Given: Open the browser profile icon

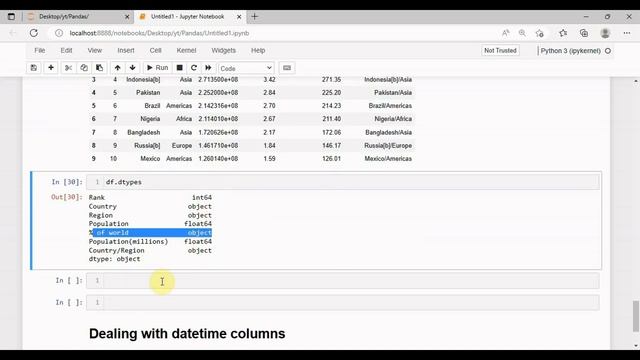Looking at the screenshot, I should tap(605, 33).
